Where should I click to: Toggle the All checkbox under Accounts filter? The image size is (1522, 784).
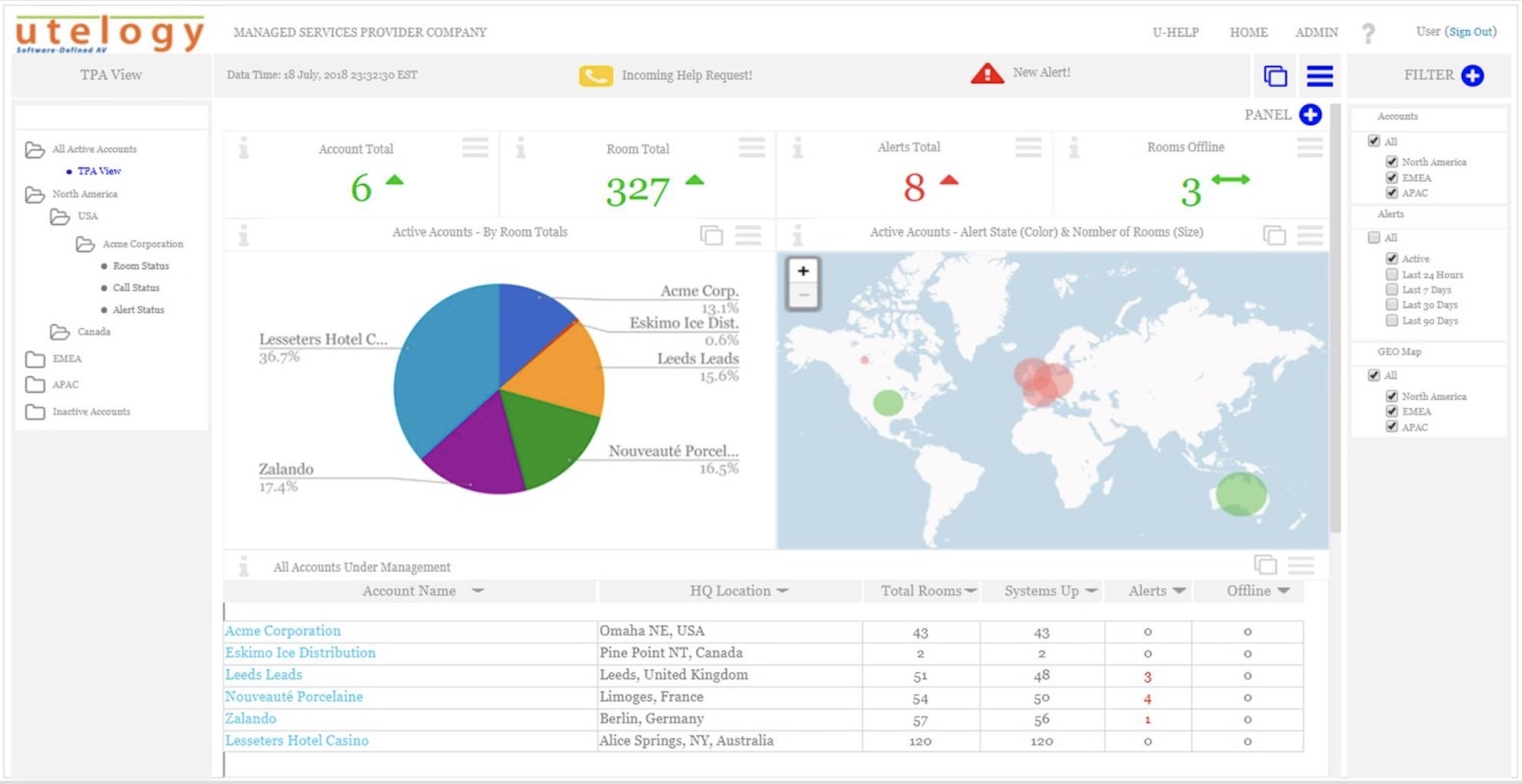click(1373, 141)
